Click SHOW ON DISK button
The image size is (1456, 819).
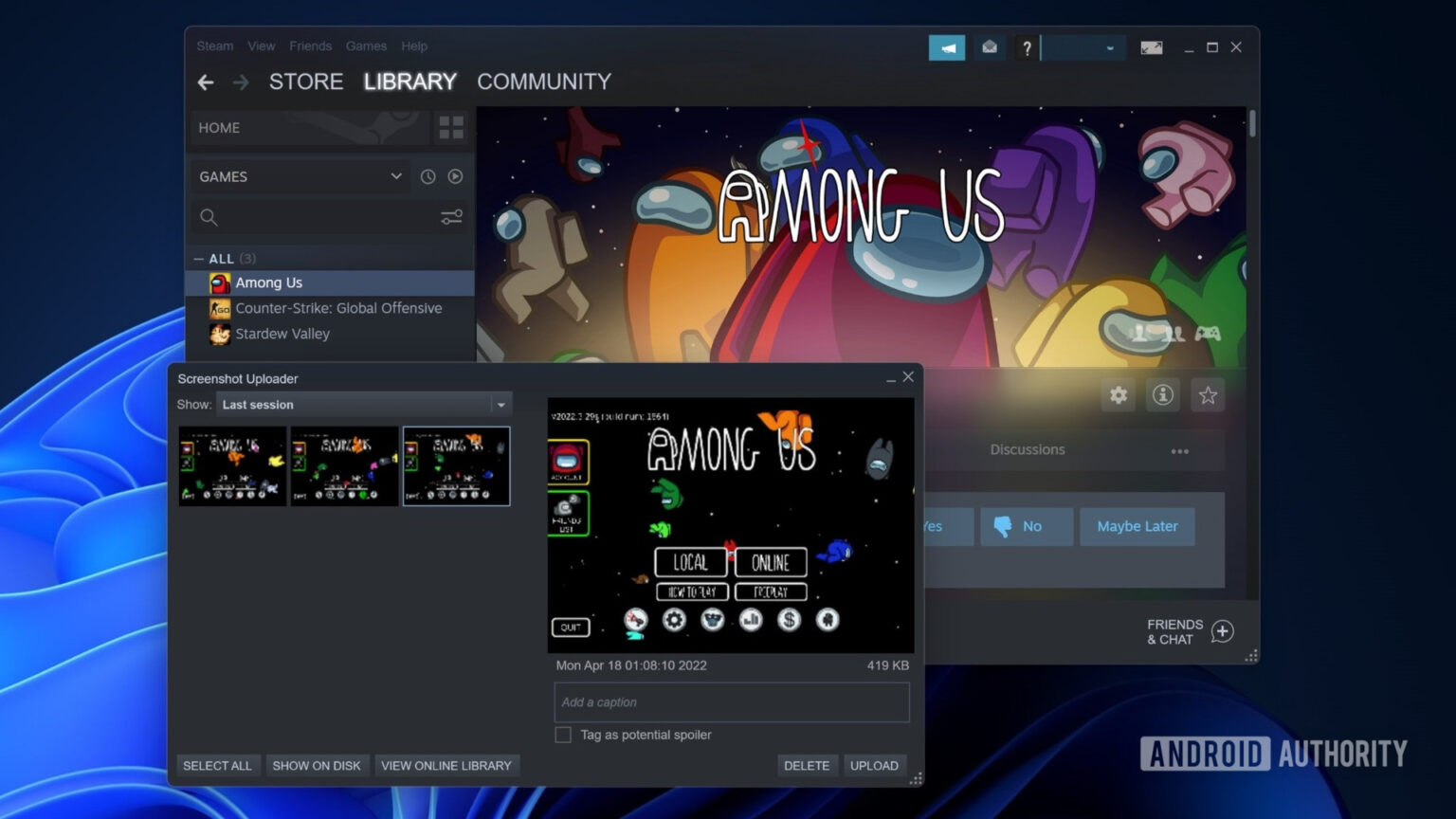[317, 766]
